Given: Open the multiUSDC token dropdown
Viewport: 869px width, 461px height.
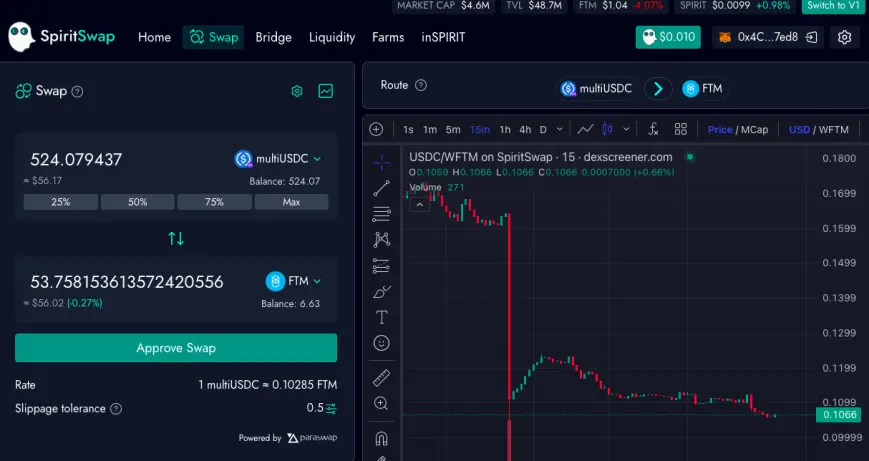Looking at the screenshot, I should click(x=278, y=159).
